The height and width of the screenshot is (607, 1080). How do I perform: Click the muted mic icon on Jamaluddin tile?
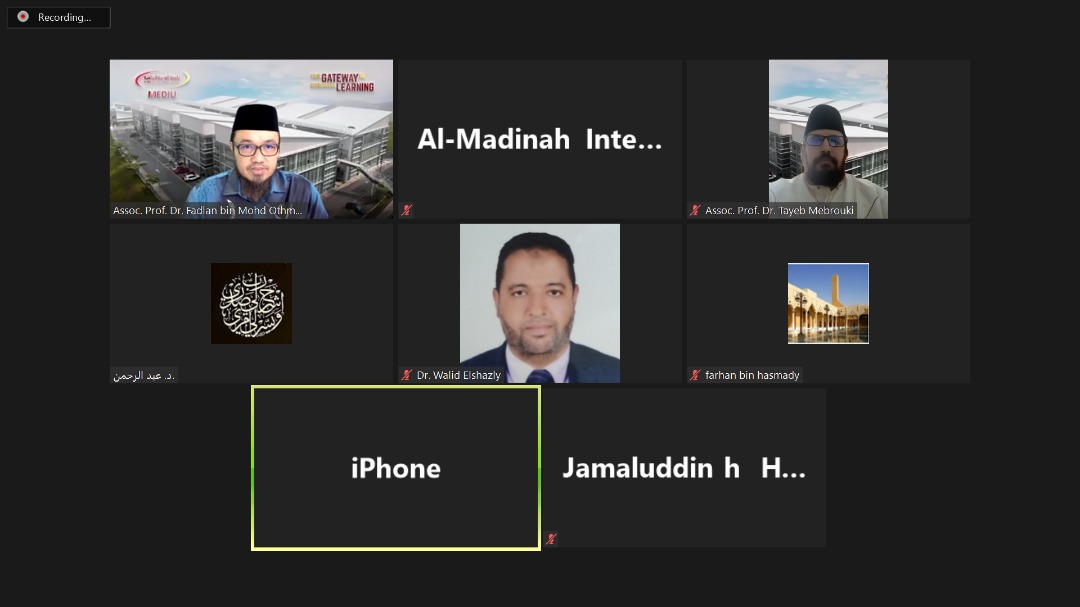coord(551,539)
